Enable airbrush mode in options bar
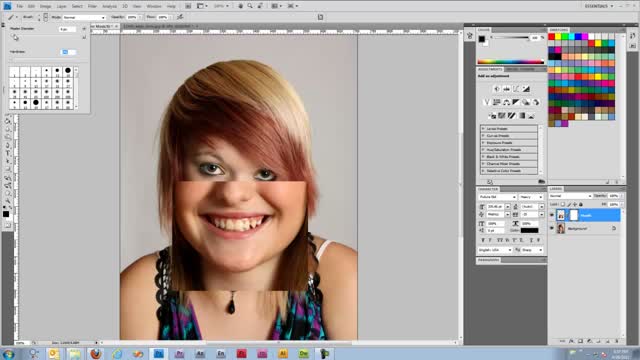Image resolution: width=640 pixels, height=360 pixels. pos(180,17)
